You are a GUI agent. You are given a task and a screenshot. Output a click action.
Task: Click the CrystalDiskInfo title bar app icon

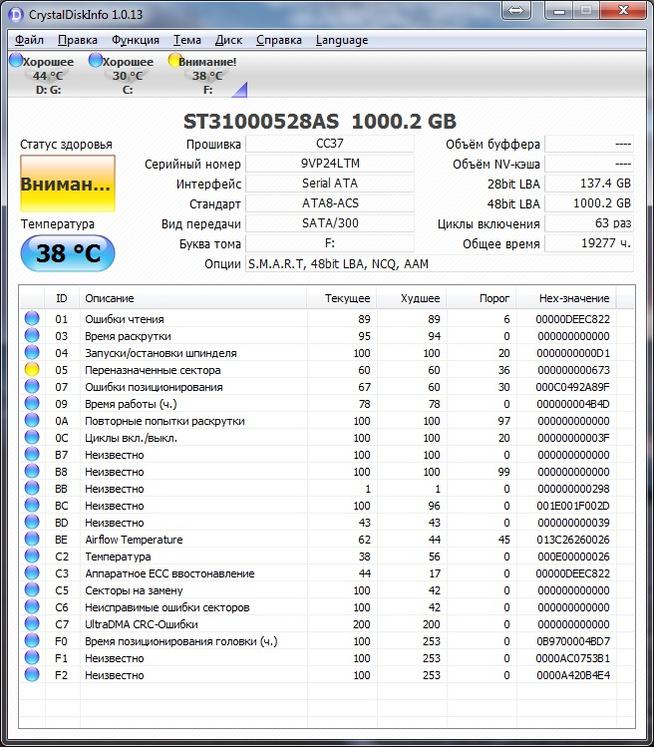pyautogui.click(x=16, y=14)
